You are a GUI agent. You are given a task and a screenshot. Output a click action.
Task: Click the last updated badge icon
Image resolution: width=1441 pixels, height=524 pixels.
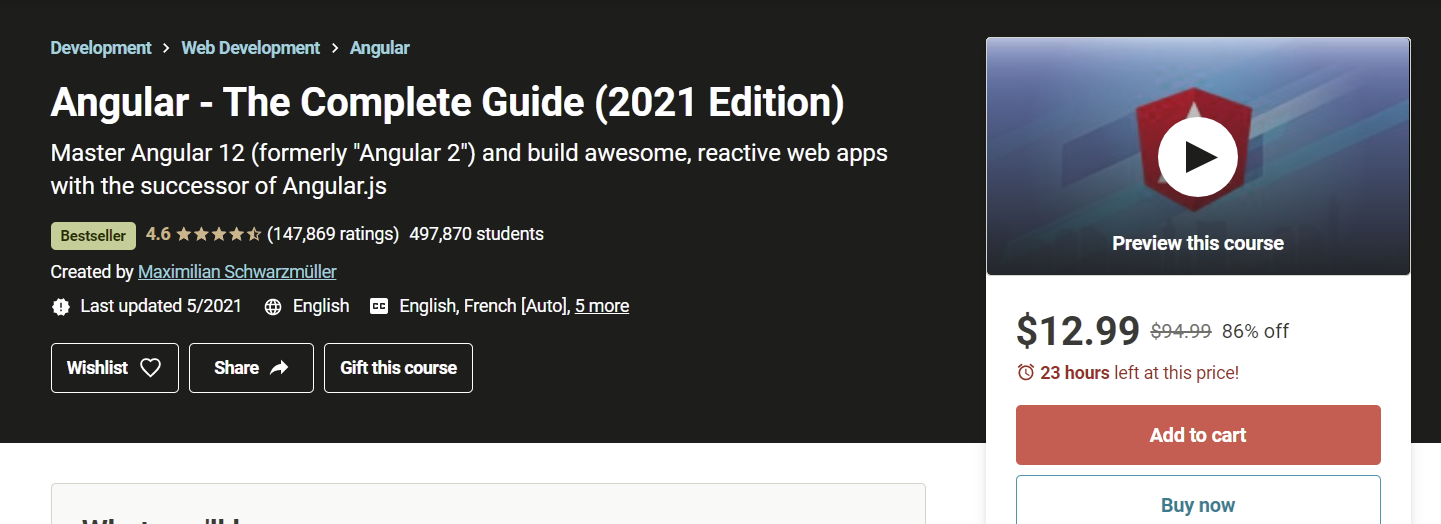point(61,307)
